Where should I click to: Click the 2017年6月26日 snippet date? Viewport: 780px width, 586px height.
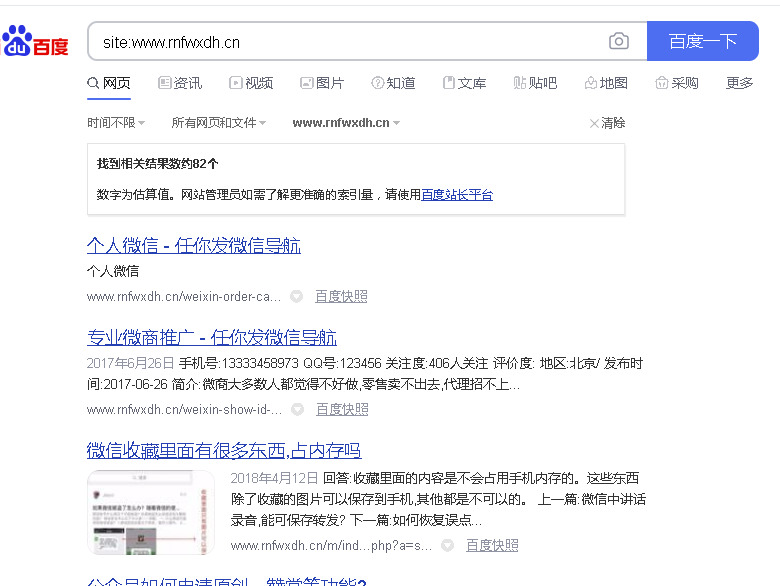click(130, 363)
